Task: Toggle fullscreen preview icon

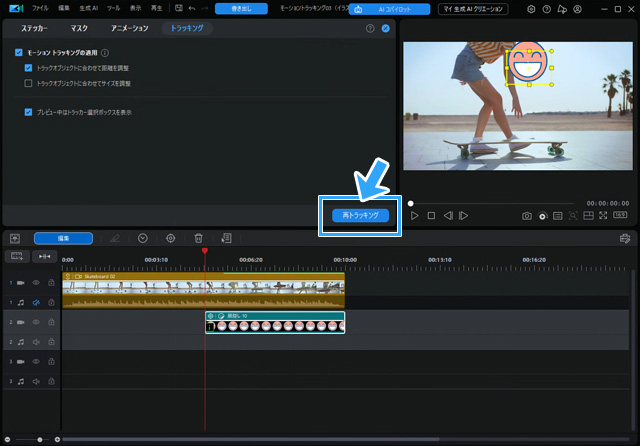Action: click(x=603, y=215)
